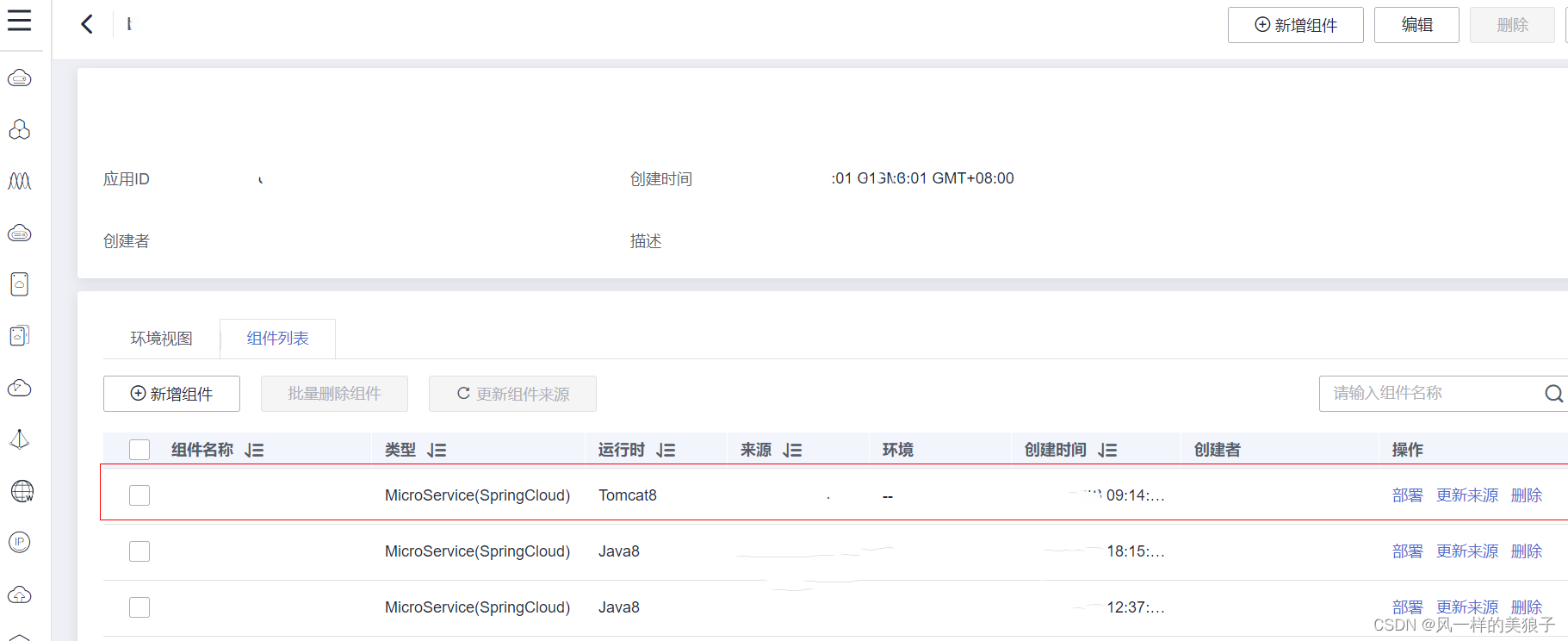This screenshot has height=641, width=1568.
Task: Open the hamburger menu in the sidebar
Action: pos(19,21)
